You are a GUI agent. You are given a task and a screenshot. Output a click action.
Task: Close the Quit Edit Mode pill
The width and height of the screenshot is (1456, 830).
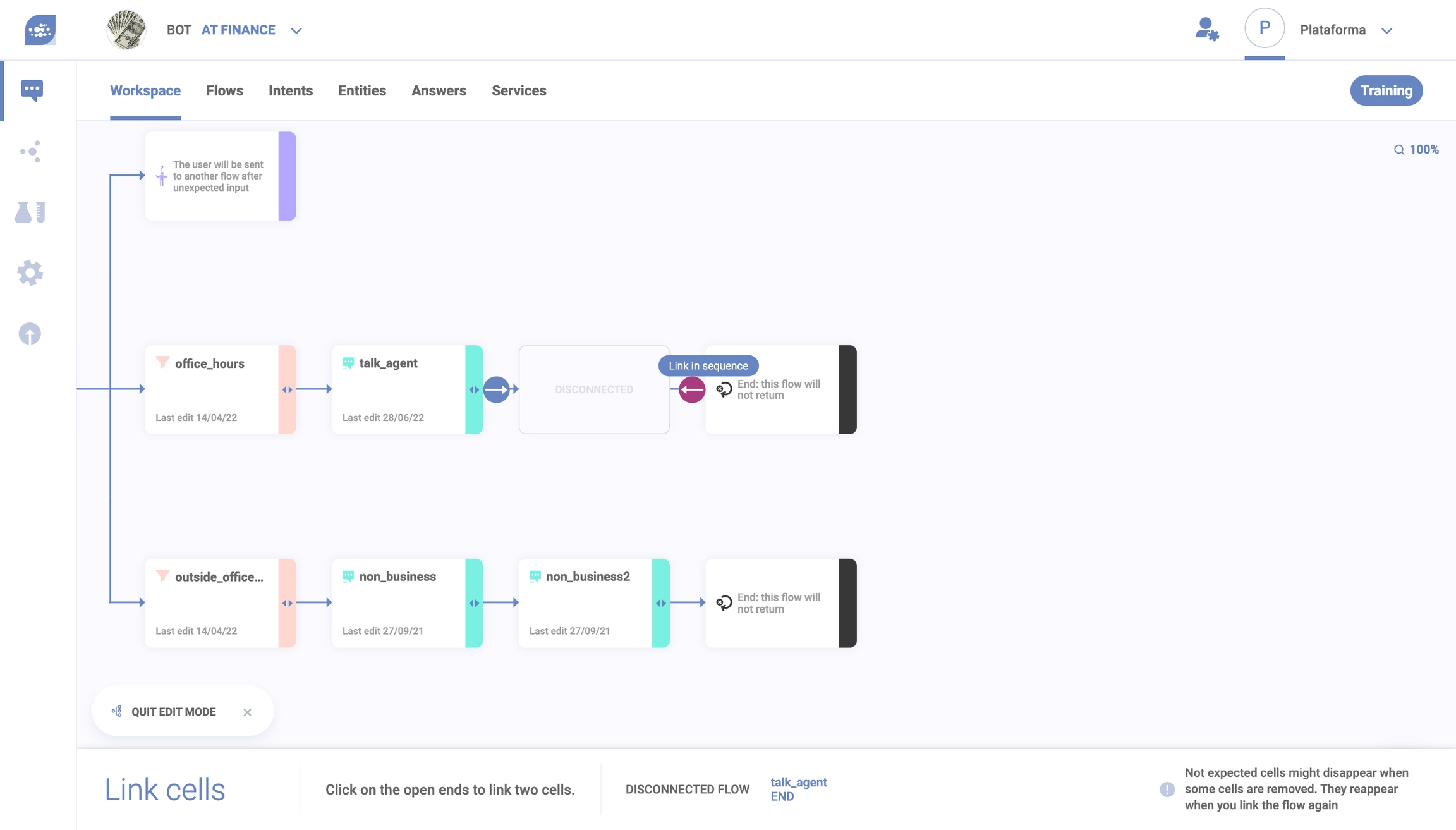pyautogui.click(x=247, y=712)
